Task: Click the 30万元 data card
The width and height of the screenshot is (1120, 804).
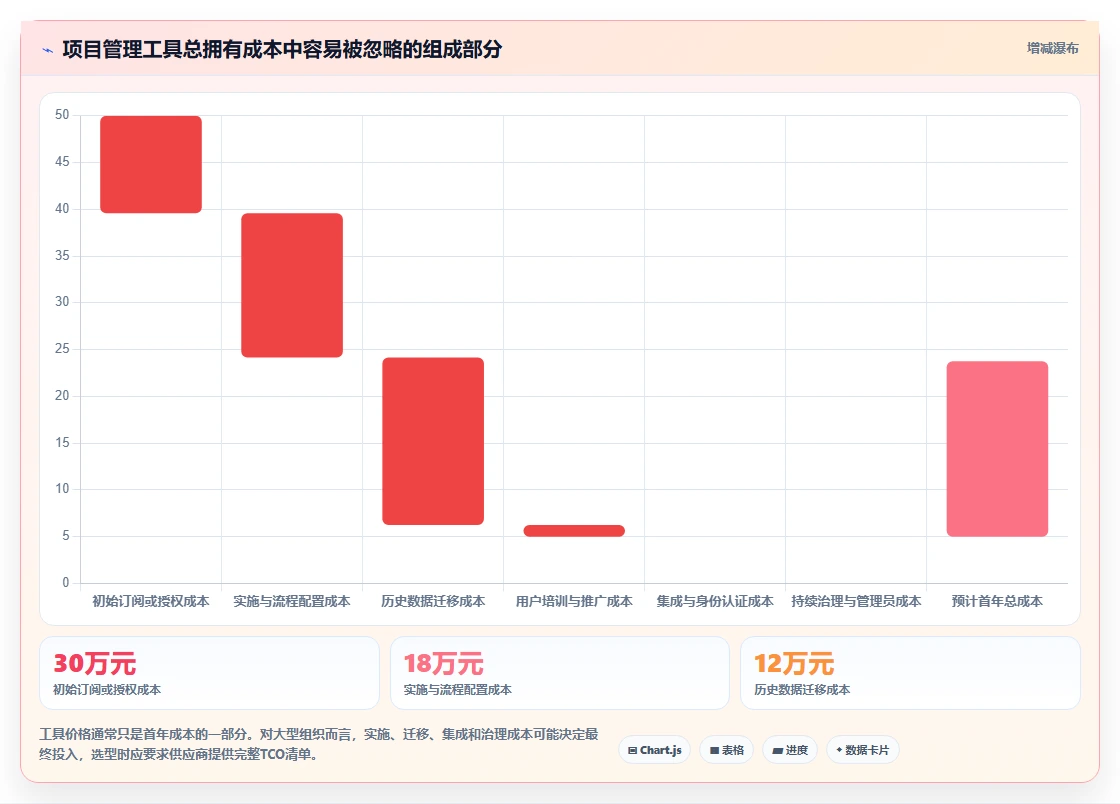Action: point(209,673)
